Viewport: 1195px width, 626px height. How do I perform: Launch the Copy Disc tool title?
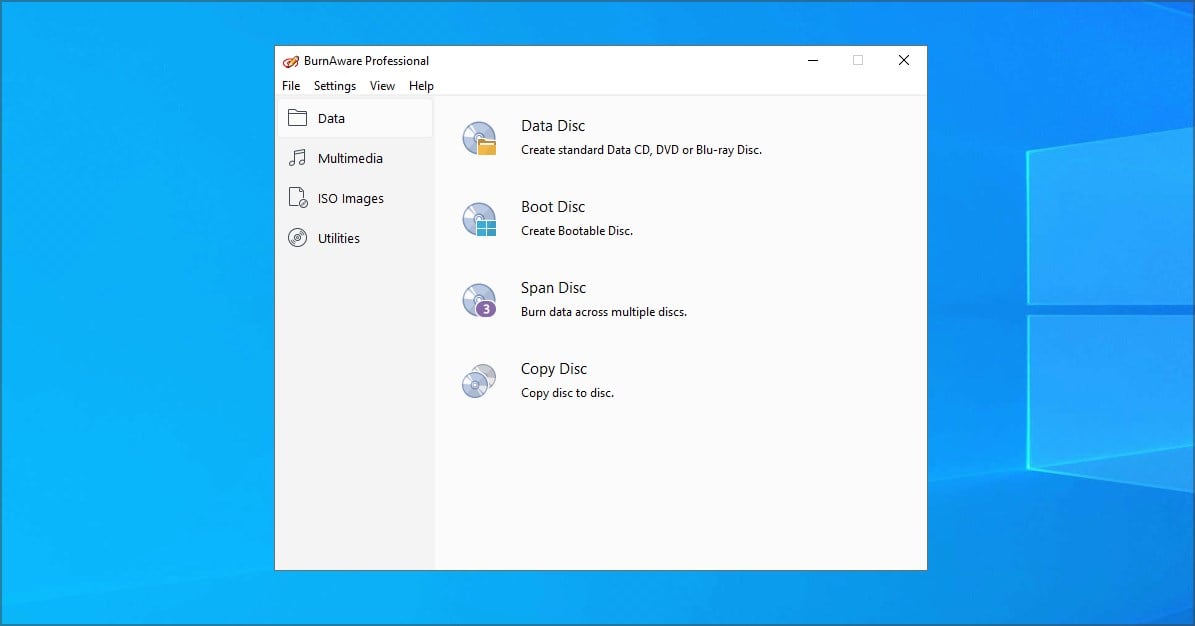pos(554,369)
